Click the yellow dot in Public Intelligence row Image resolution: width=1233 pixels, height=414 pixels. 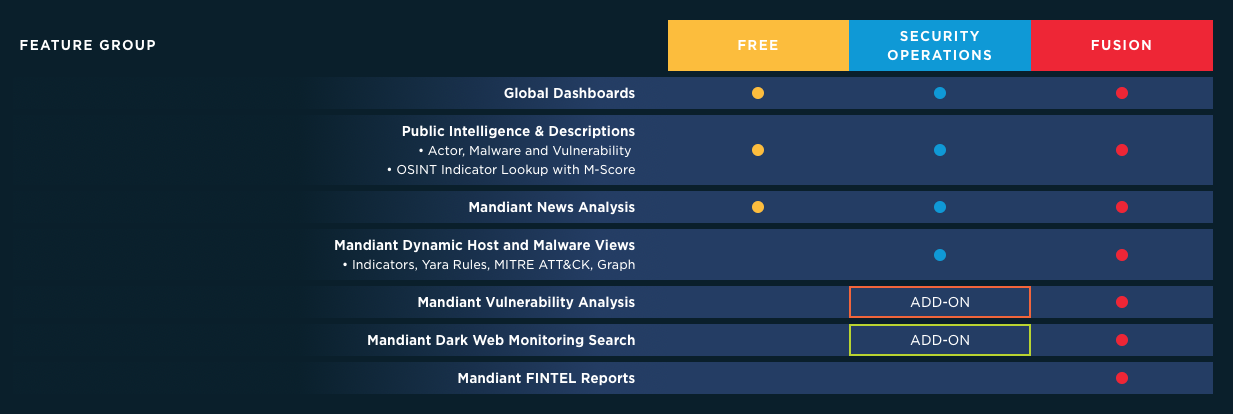point(758,150)
